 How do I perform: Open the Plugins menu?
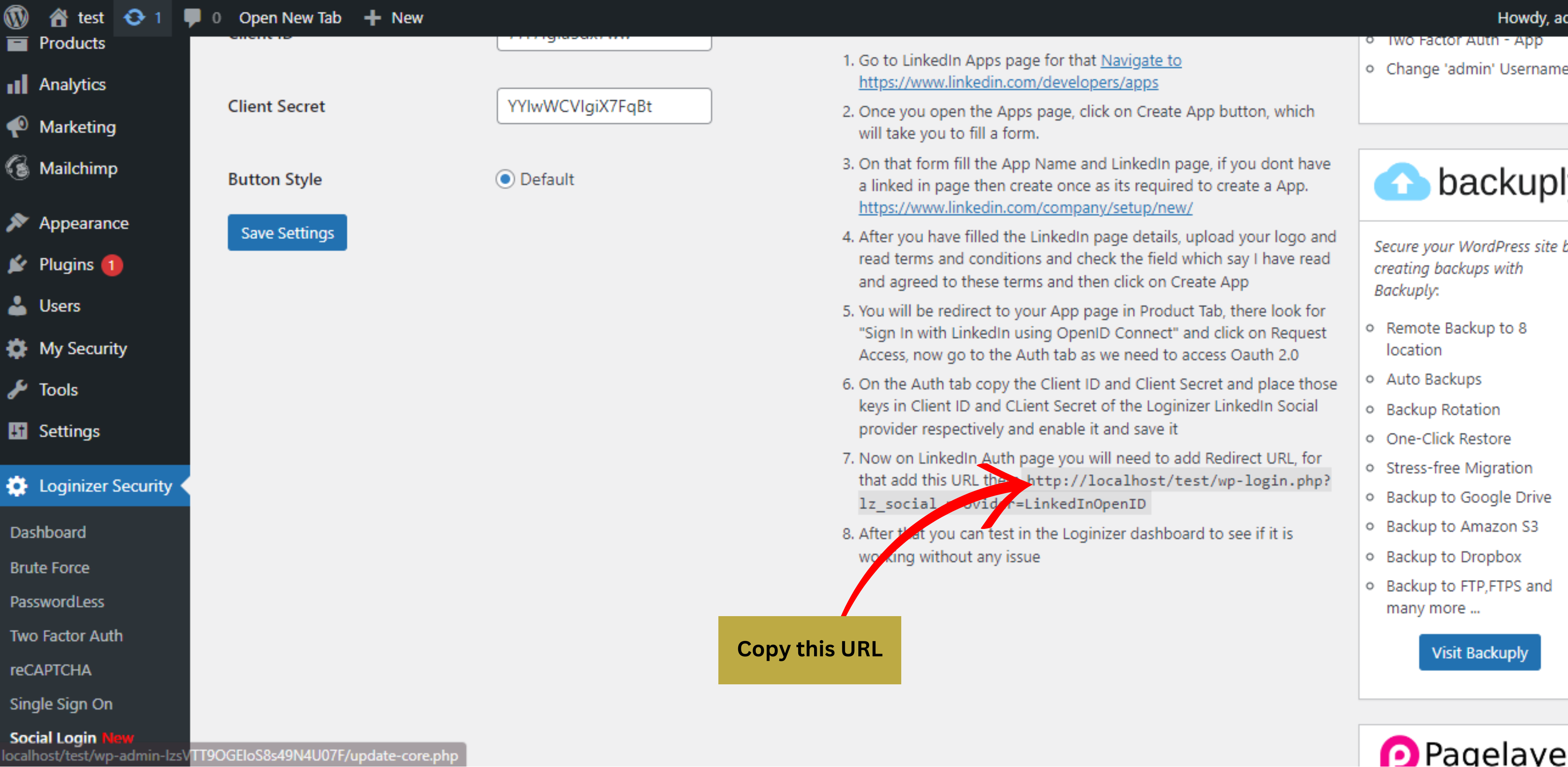[66, 264]
